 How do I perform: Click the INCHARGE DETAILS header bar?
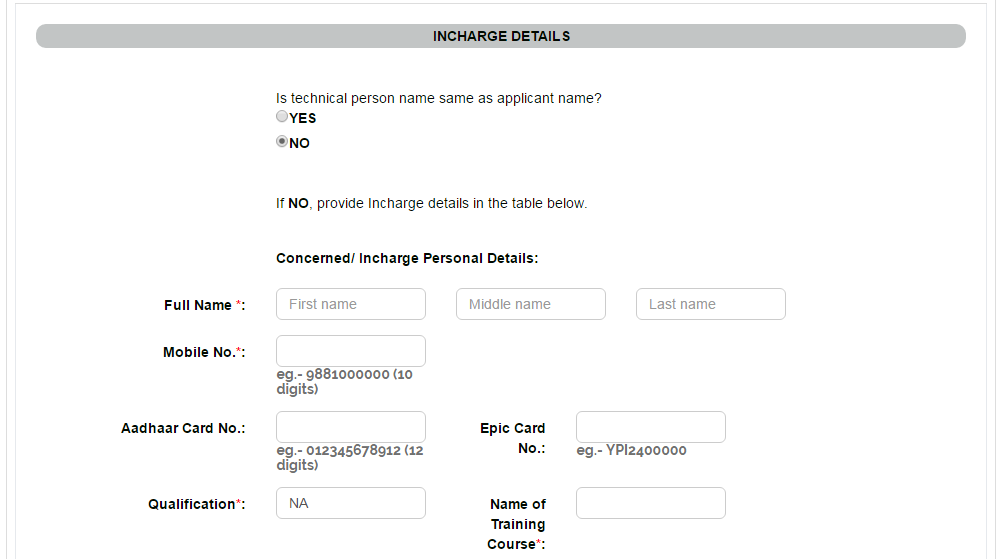[501, 36]
